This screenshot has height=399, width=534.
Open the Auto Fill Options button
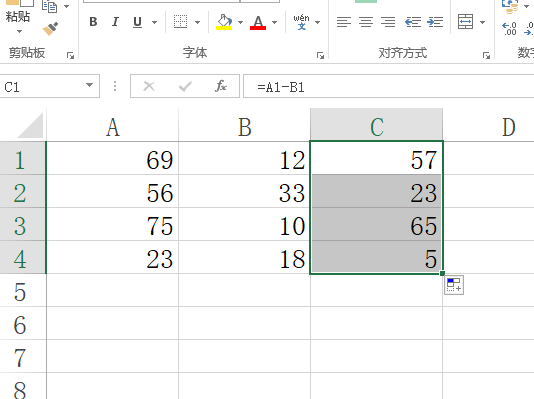point(454,285)
